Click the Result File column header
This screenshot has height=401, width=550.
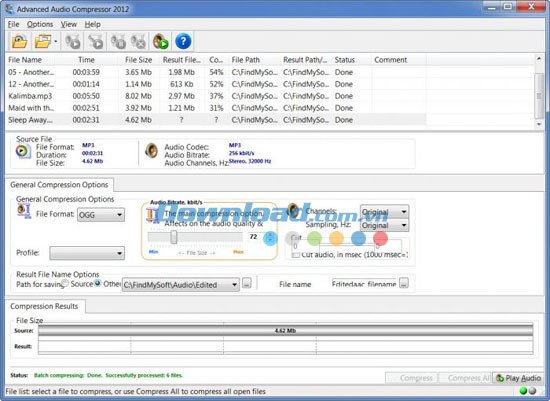(182, 60)
